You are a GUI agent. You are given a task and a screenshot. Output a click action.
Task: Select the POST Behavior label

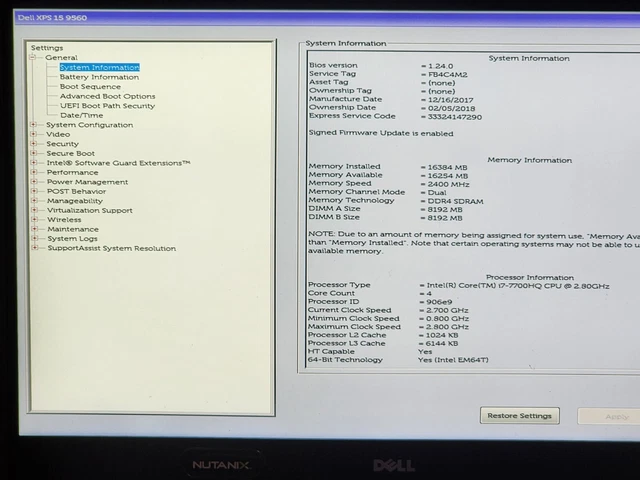[76, 191]
